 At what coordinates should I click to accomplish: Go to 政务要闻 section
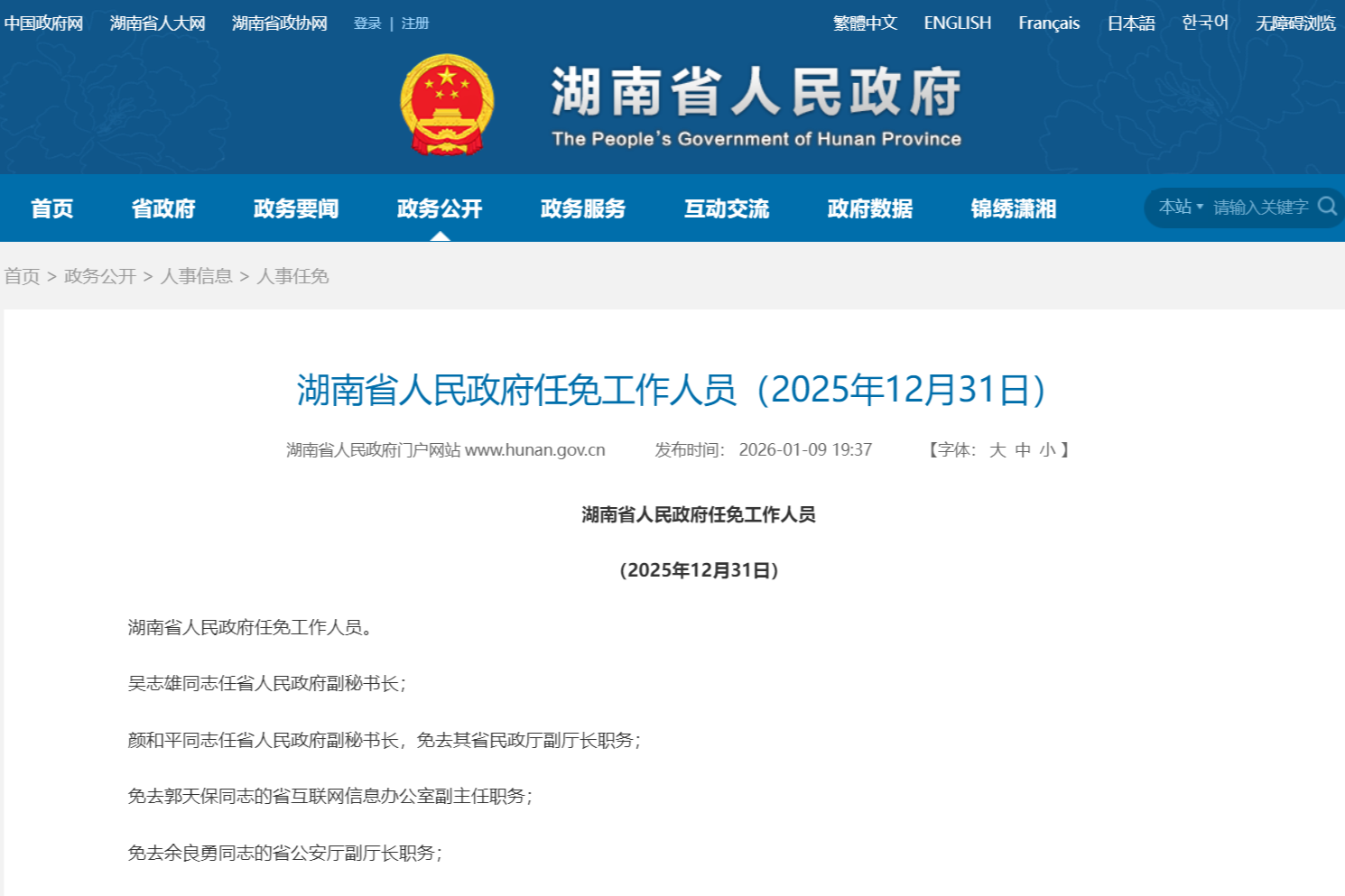(296, 208)
